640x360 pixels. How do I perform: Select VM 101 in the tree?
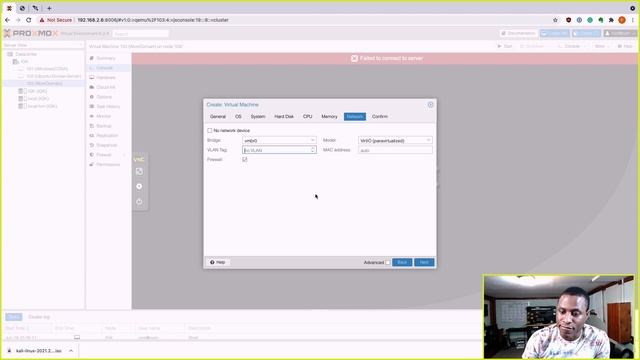(47, 69)
